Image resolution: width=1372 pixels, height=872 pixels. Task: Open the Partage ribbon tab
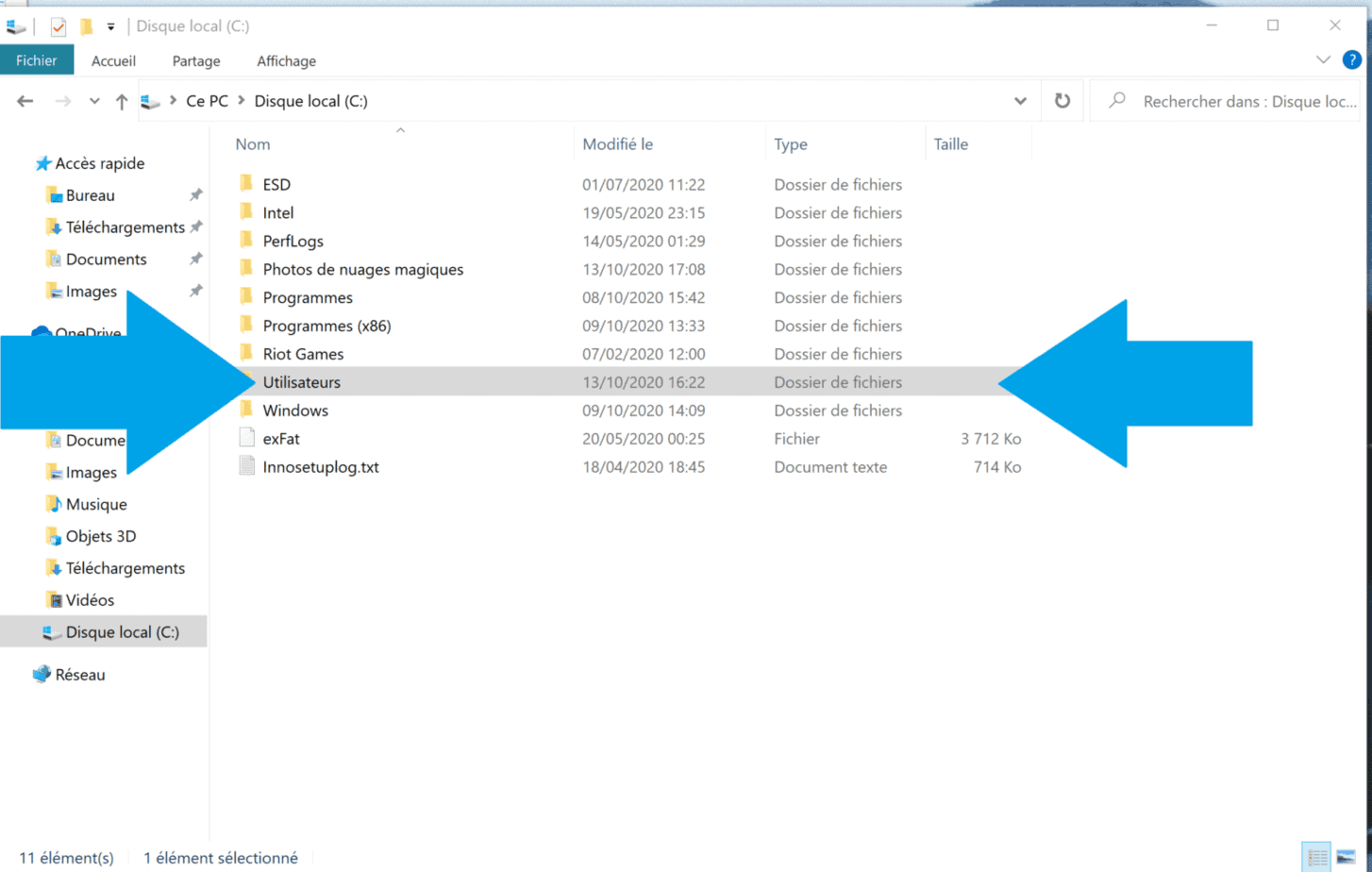point(196,61)
